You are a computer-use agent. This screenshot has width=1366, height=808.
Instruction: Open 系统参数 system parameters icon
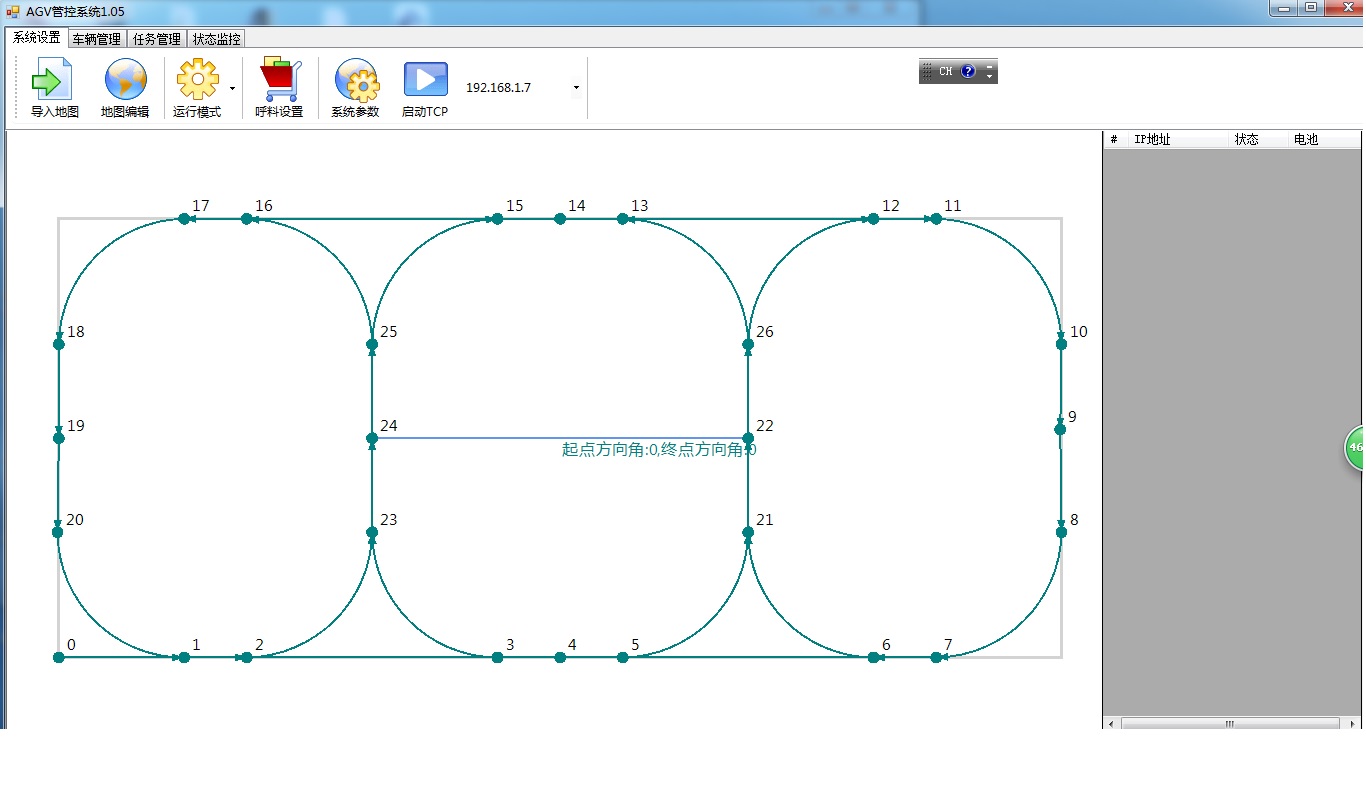point(355,79)
